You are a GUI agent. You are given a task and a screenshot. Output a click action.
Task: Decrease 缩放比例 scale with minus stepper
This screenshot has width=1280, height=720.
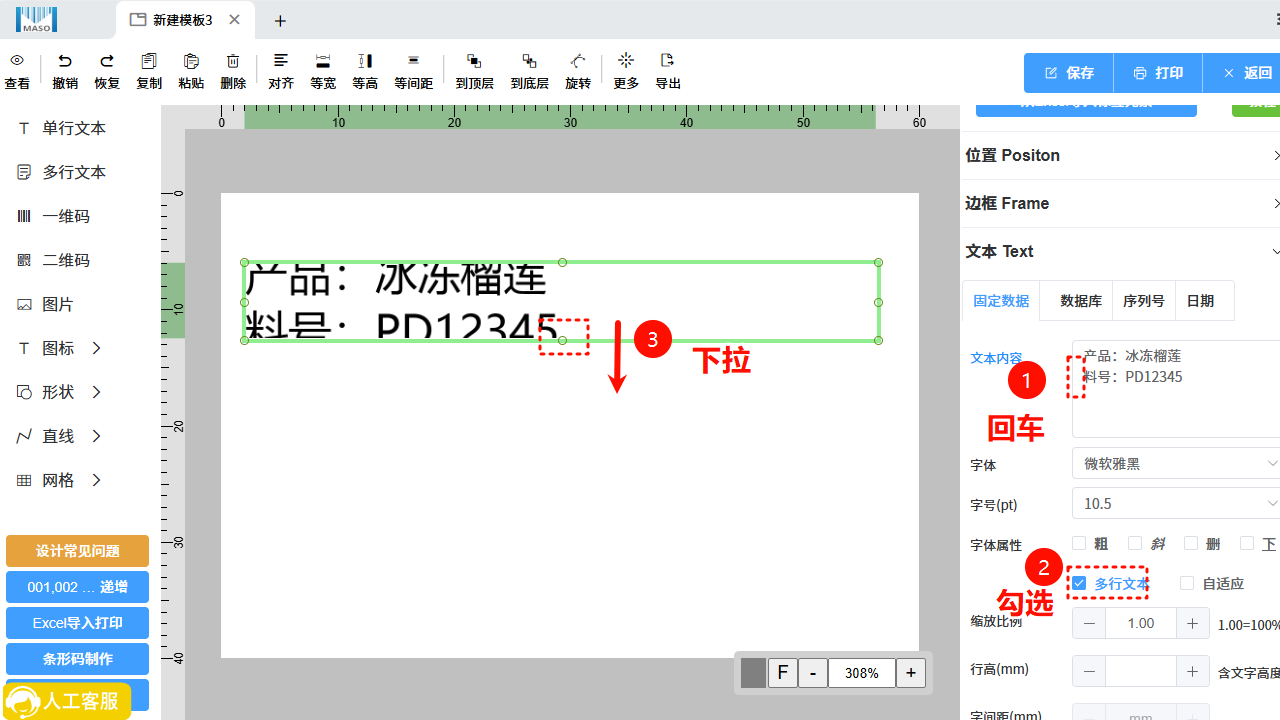1089,623
